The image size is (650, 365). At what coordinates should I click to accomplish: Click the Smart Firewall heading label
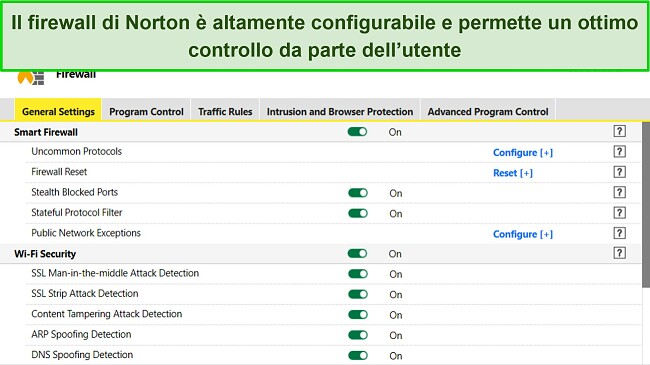pyautogui.click(x=46, y=132)
